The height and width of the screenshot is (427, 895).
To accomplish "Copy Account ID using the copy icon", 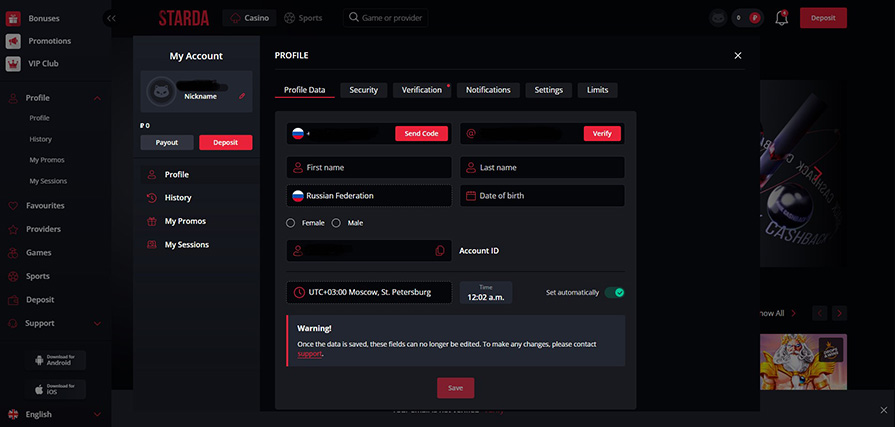I will pos(439,250).
